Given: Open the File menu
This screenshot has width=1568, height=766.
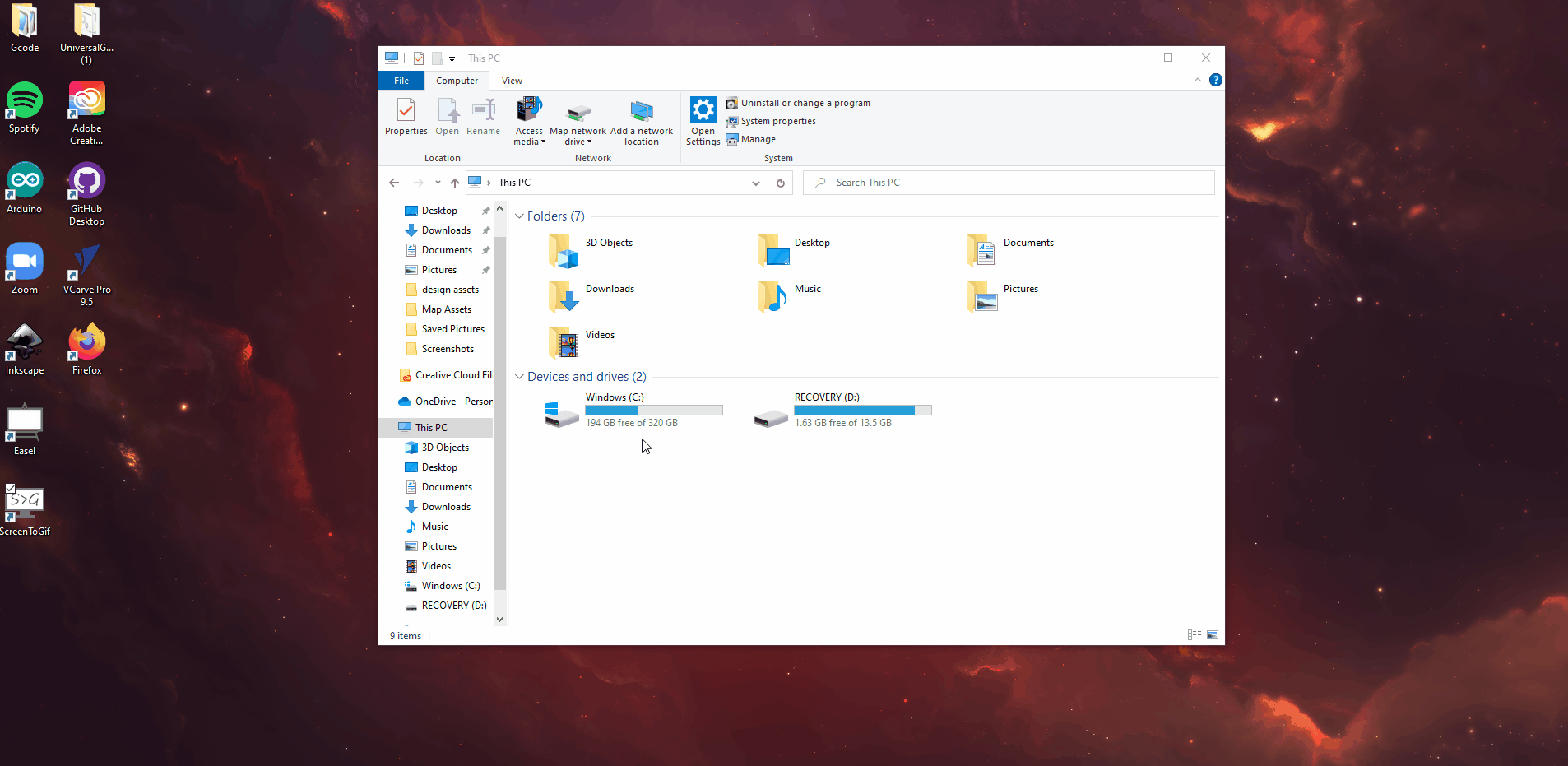Looking at the screenshot, I should (401, 80).
